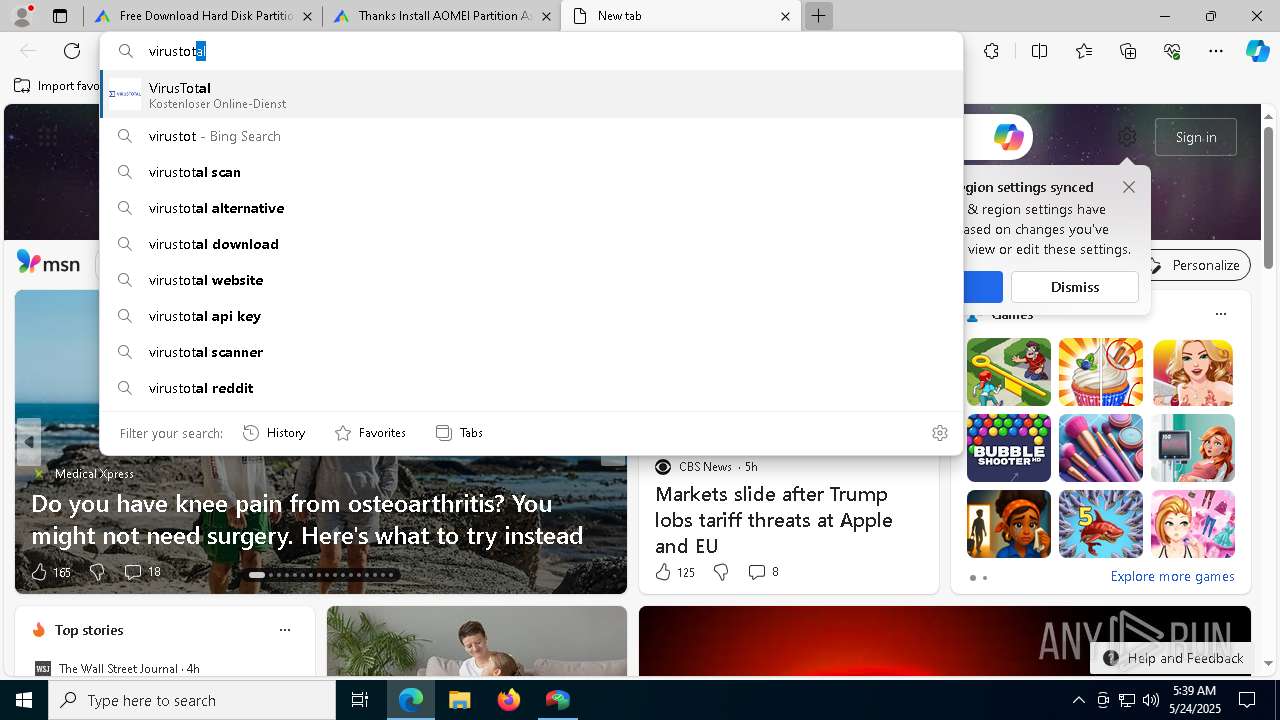1280x720 pixels.
Task: Close the region settings notification
Action: click(1129, 187)
